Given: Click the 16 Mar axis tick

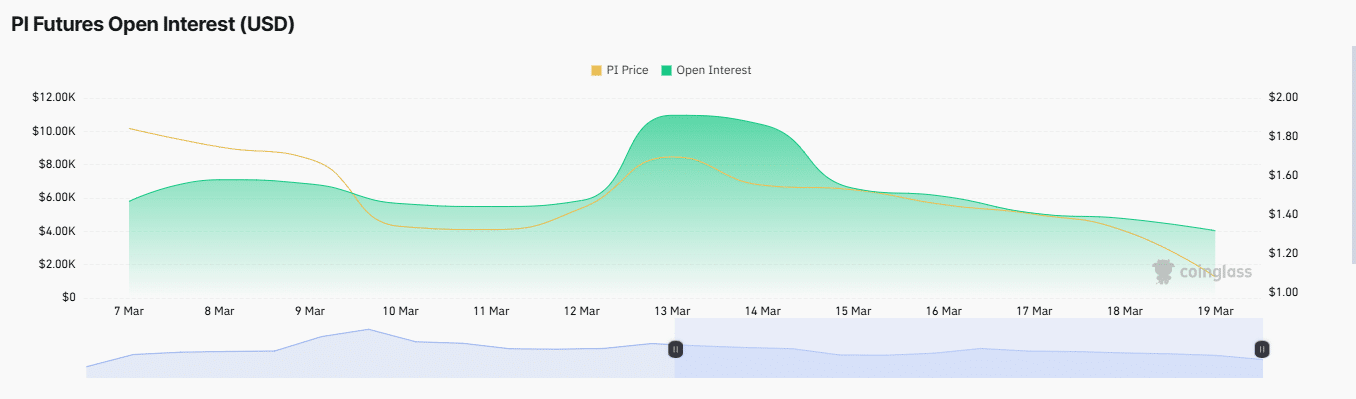Looking at the screenshot, I should pos(943,311).
